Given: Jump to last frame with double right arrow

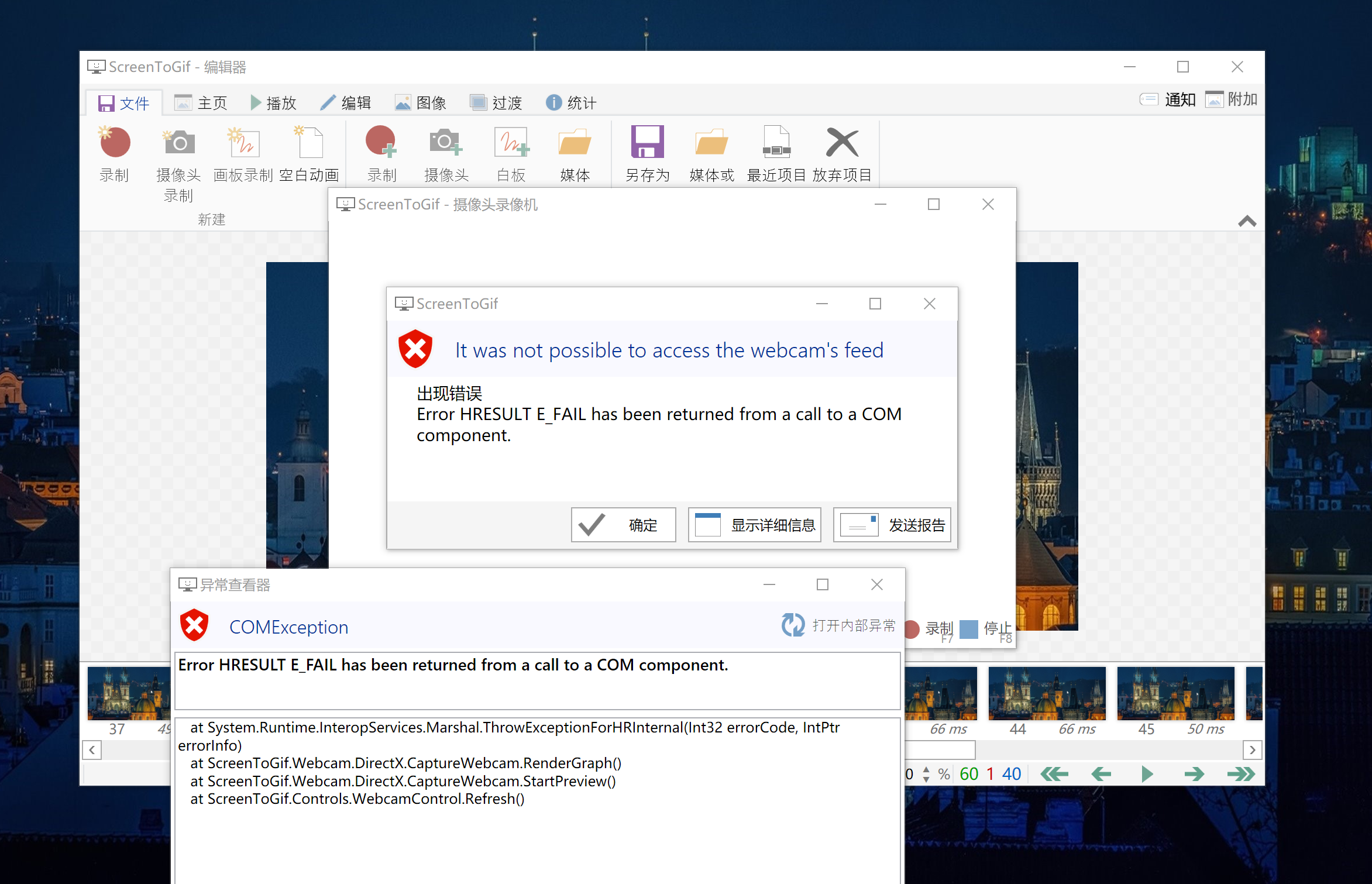Looking at the screenshot, I should tap(1240, 774).
